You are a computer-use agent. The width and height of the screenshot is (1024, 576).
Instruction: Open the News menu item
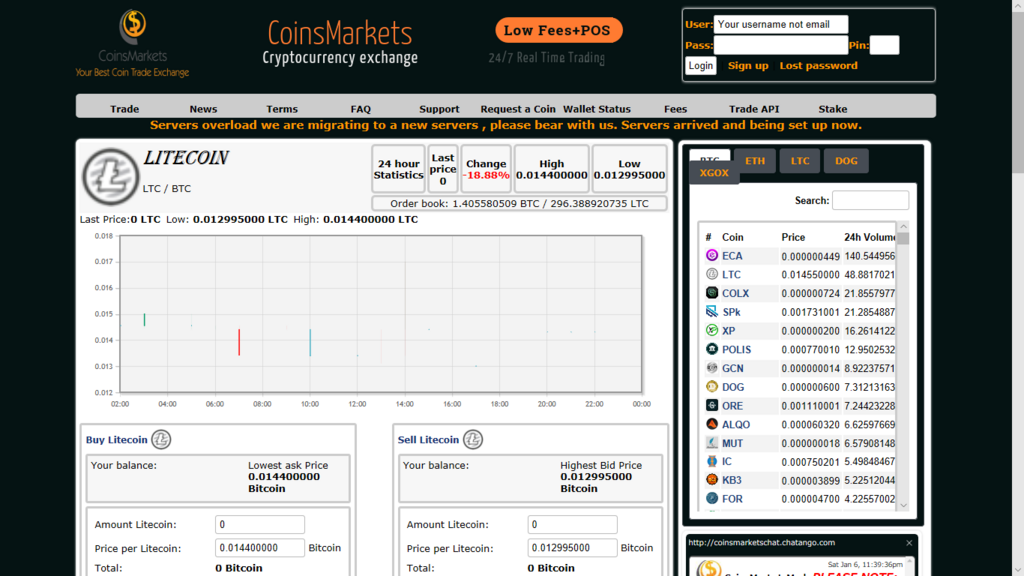(x=203, y=109)
